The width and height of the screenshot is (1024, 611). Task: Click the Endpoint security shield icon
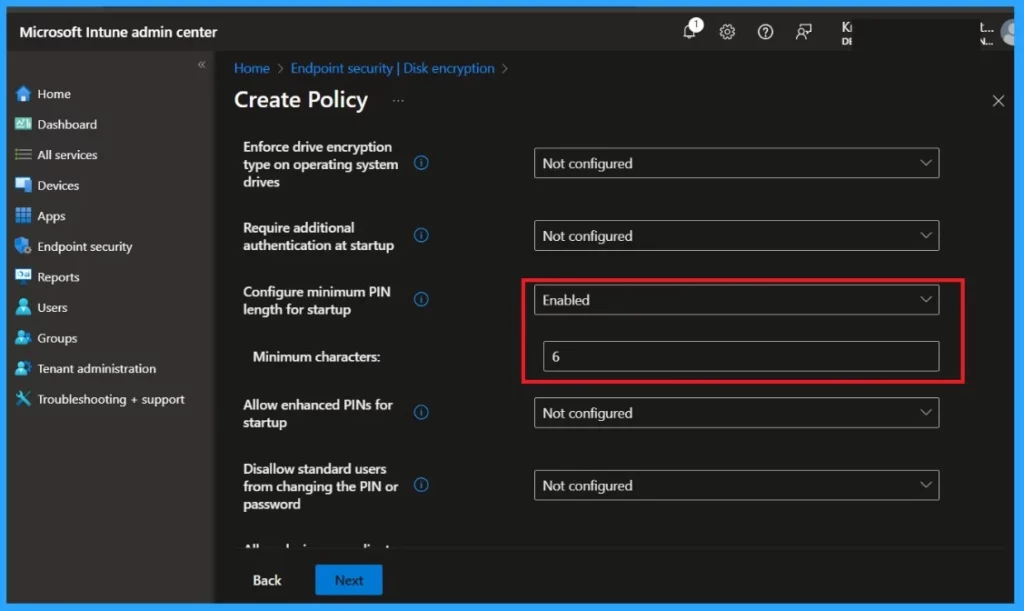click(23, 246)
